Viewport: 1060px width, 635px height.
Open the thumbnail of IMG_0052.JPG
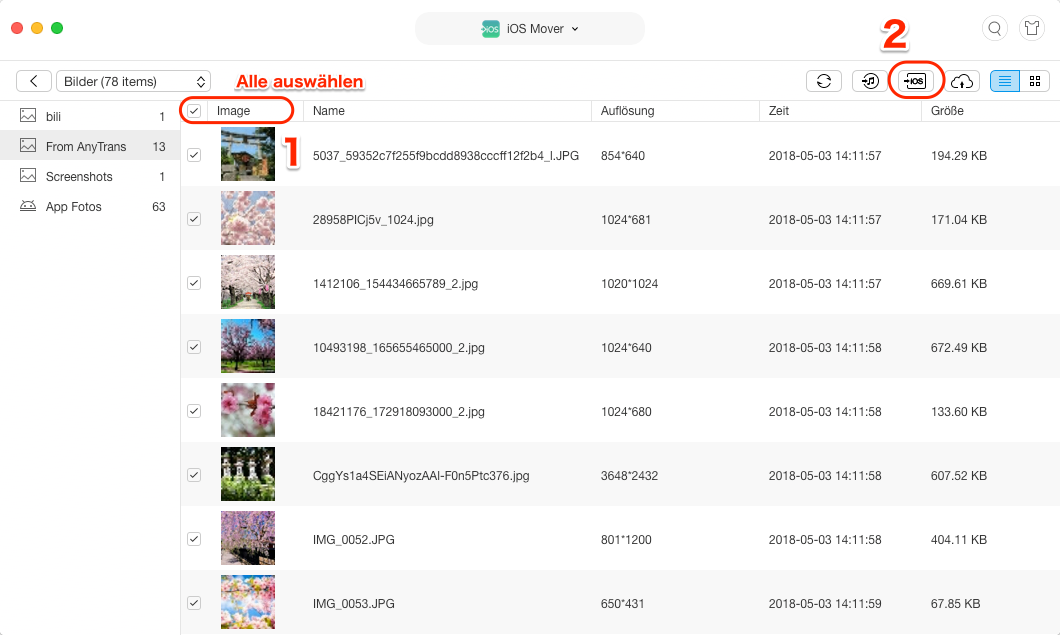248,538
